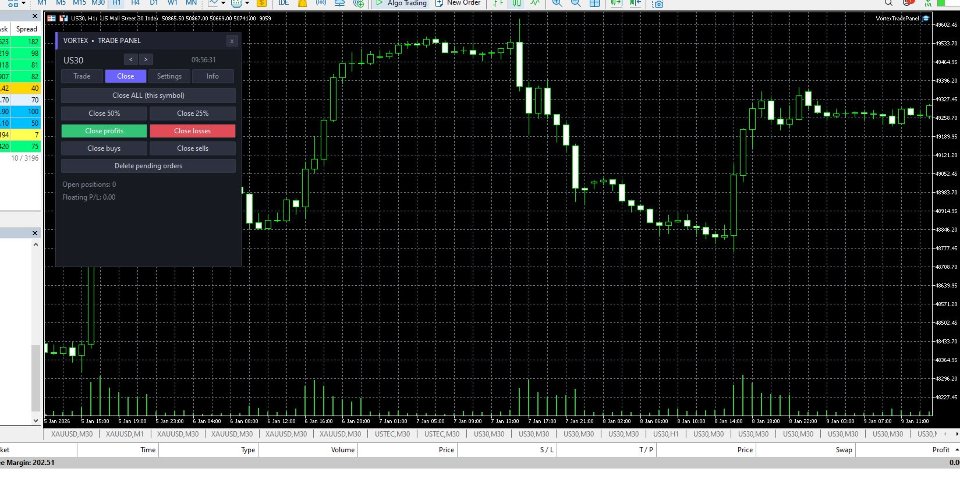Click the green Close profits button

point(104,131)
